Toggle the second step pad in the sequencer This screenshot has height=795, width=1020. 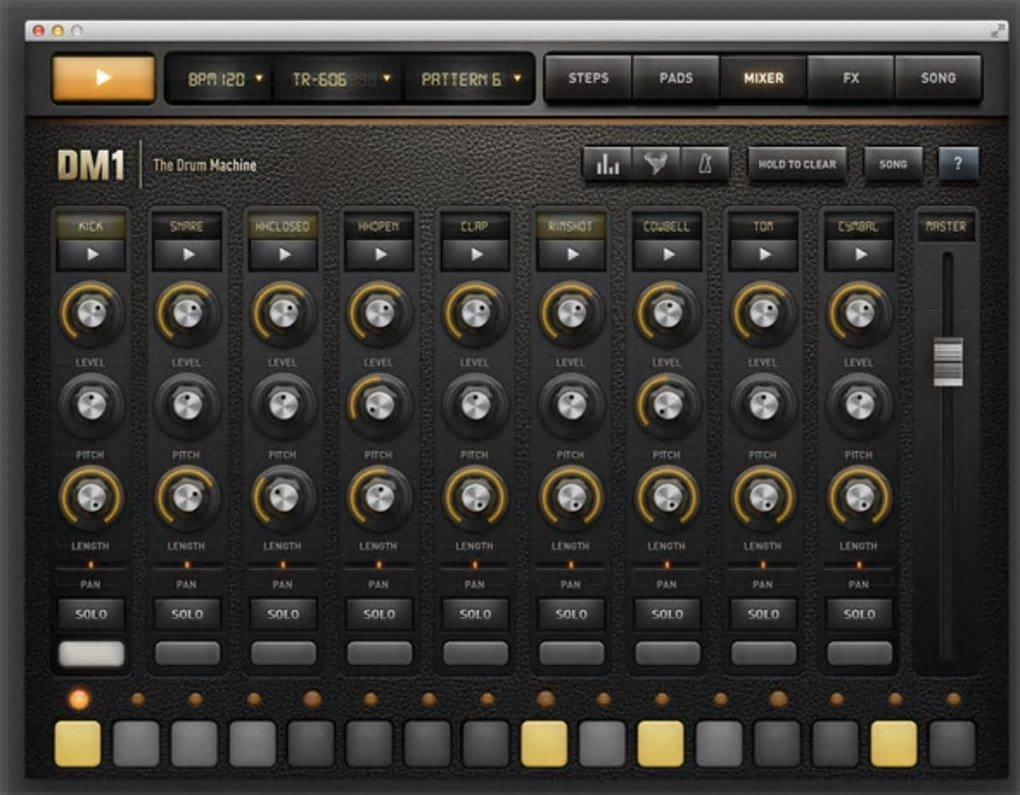(x=137, y=743)
